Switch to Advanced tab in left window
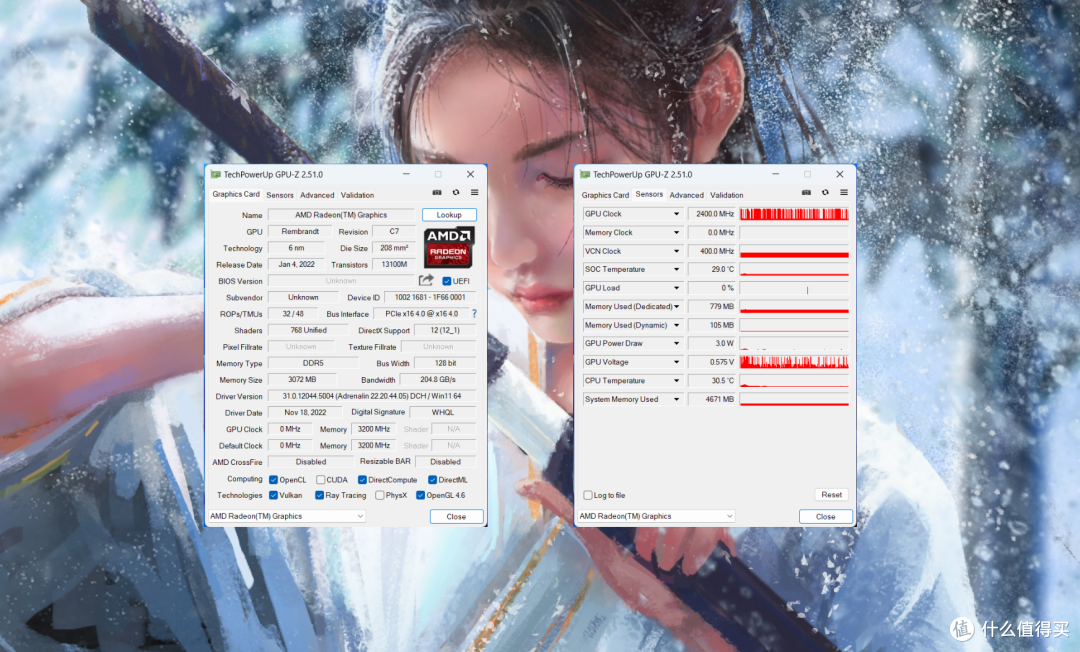 pos(317,195)
